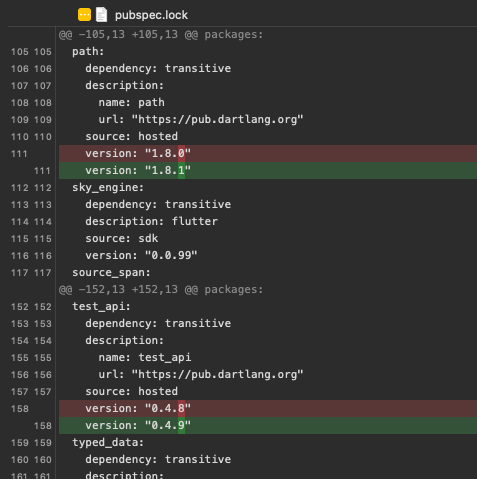The width and height of the screenshot is (477, 479).
Task: Click the name: path line
Action: coord(132,102)
